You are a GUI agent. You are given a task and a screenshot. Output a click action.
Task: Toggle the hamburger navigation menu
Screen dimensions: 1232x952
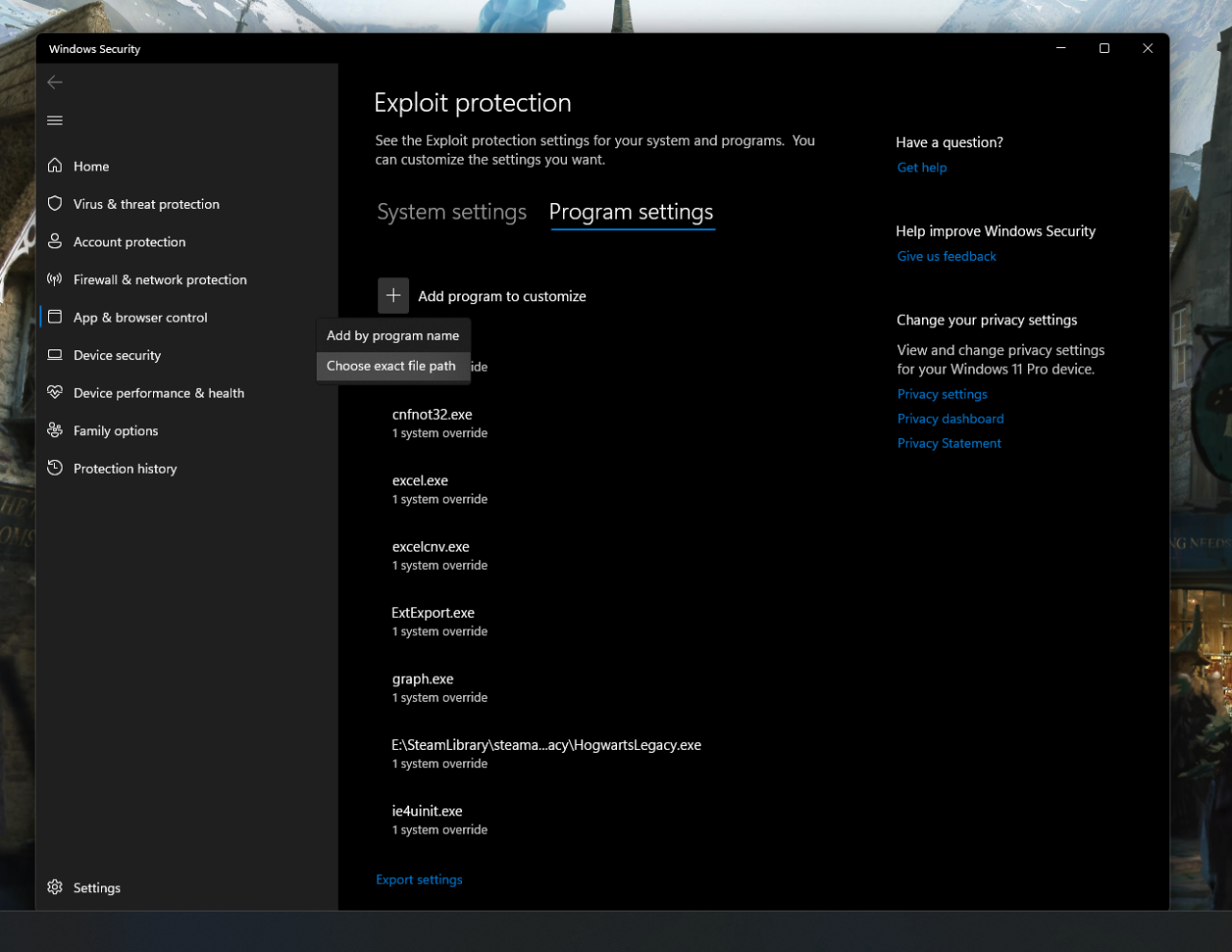pos(55,120)
